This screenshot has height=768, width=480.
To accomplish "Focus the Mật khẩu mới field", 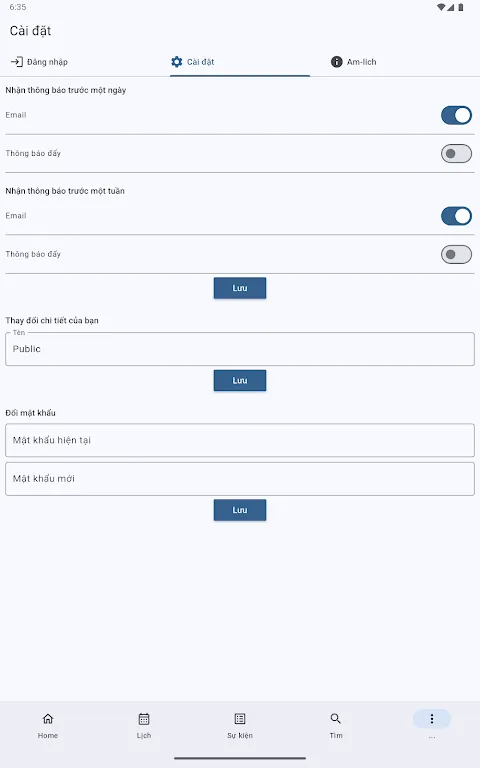I will 240,479.
